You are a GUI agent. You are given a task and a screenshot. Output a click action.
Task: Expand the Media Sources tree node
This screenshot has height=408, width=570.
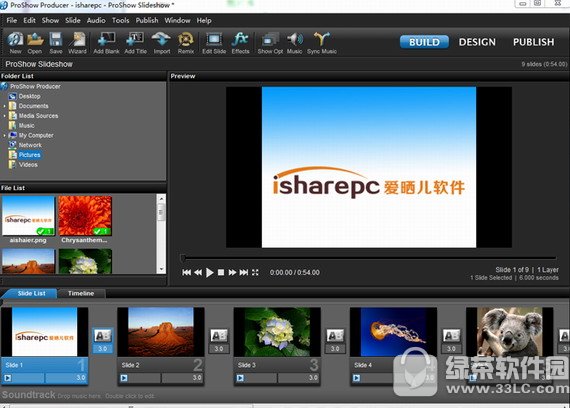pyautogui.click(x=4, y=116)
